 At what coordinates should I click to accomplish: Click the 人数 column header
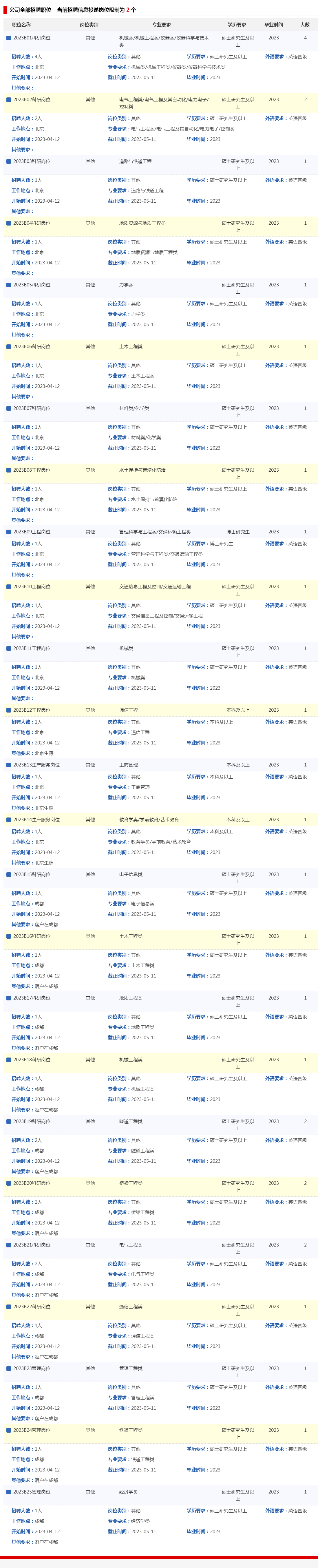coord(305,25)
